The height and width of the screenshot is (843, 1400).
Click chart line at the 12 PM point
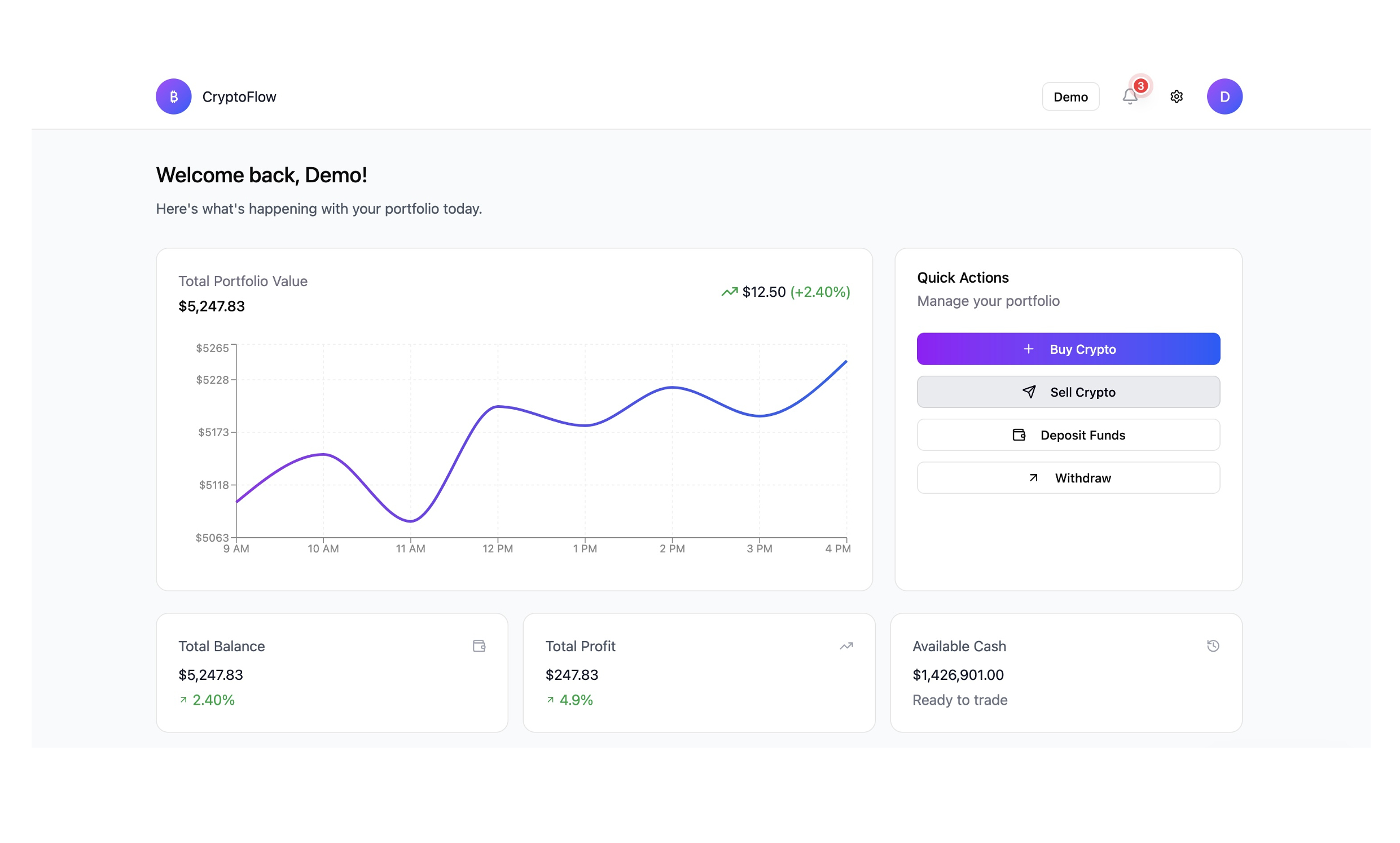click(498, 407)
